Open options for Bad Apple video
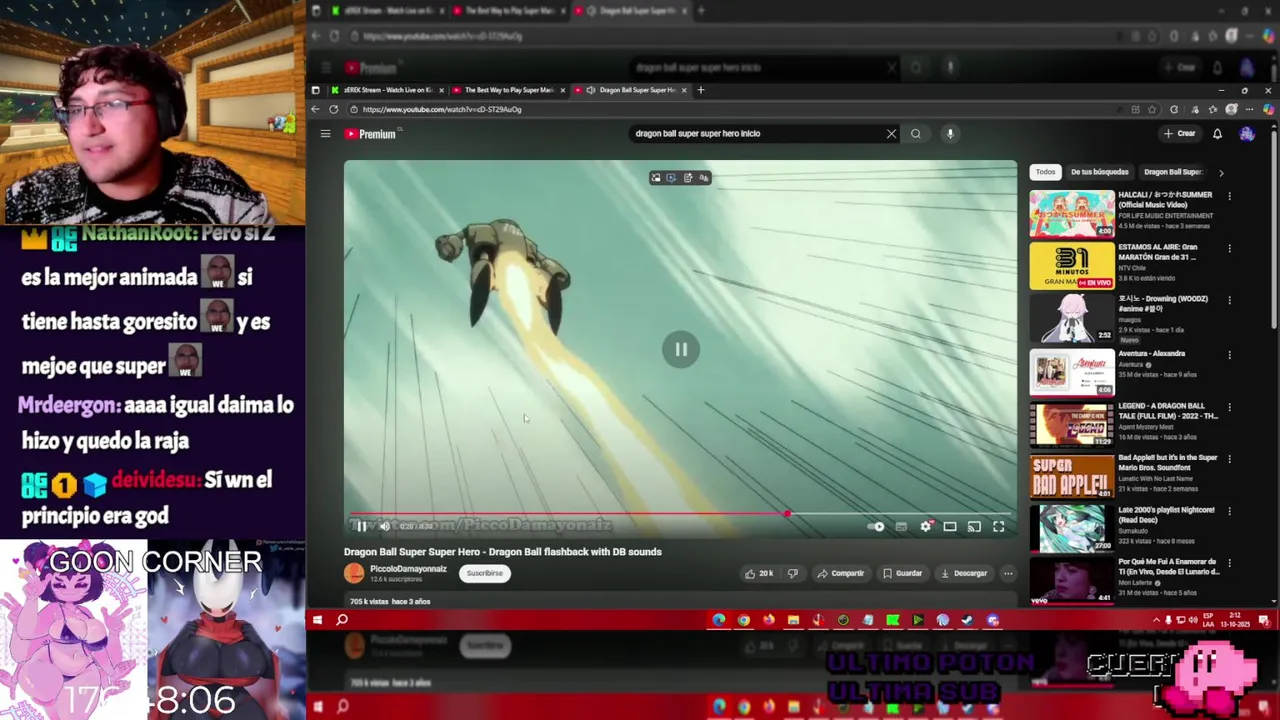This screenshot has width=1280, height=720. pos(1229,460)
